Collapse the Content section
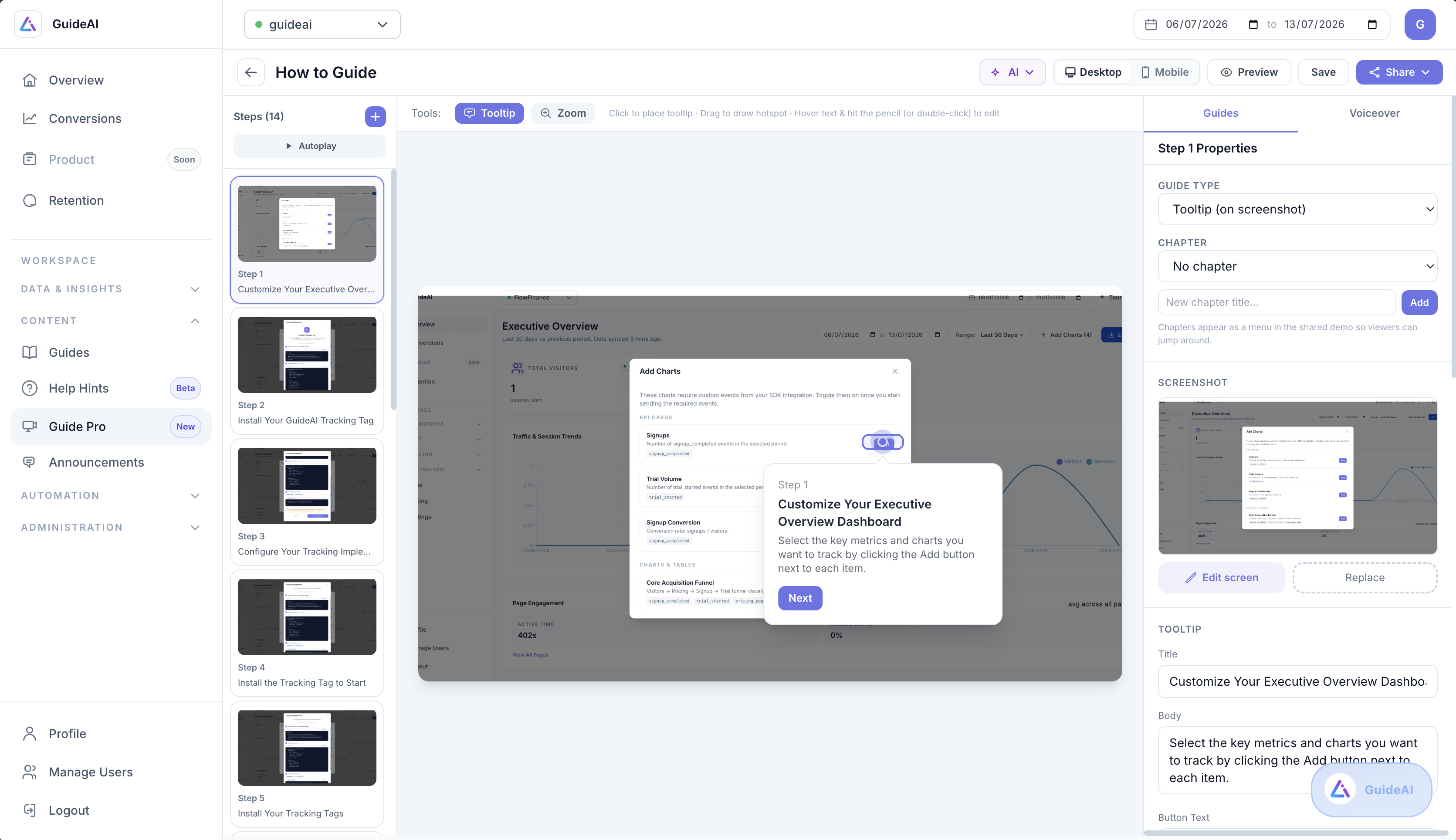This screenshot has width=1456, height=840. tap(111, 321)
